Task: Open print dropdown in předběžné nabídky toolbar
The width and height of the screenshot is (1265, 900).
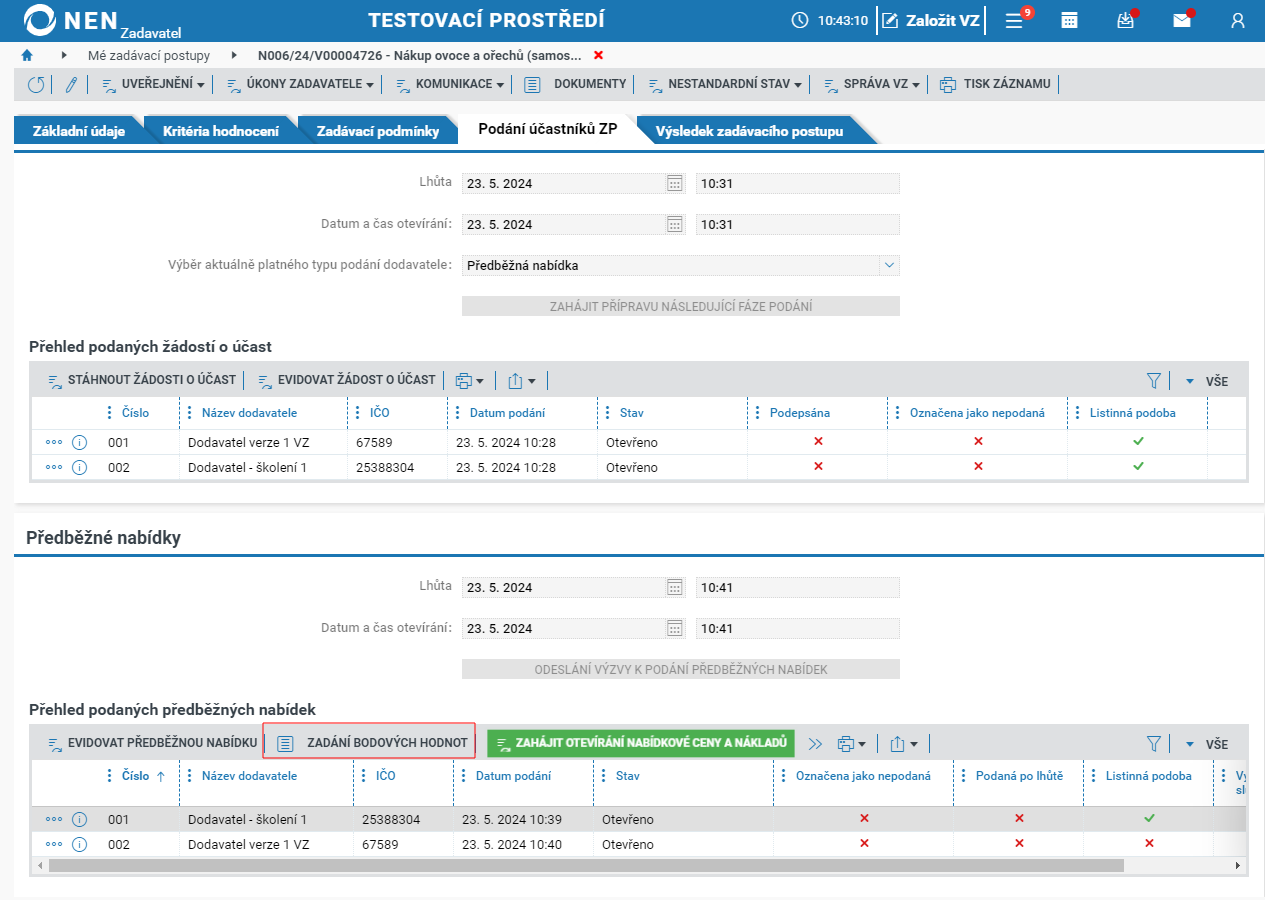Action: [x=851, y=743]
